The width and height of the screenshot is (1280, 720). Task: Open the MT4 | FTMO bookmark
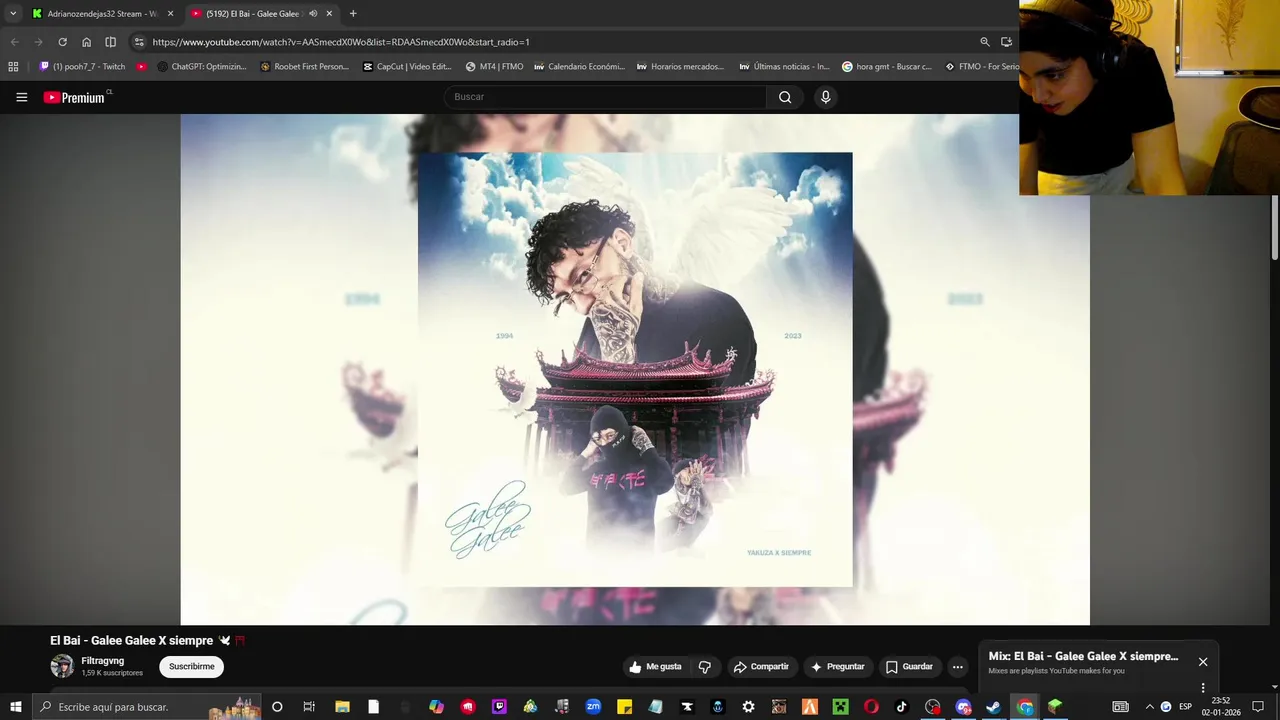click(494, 67)
